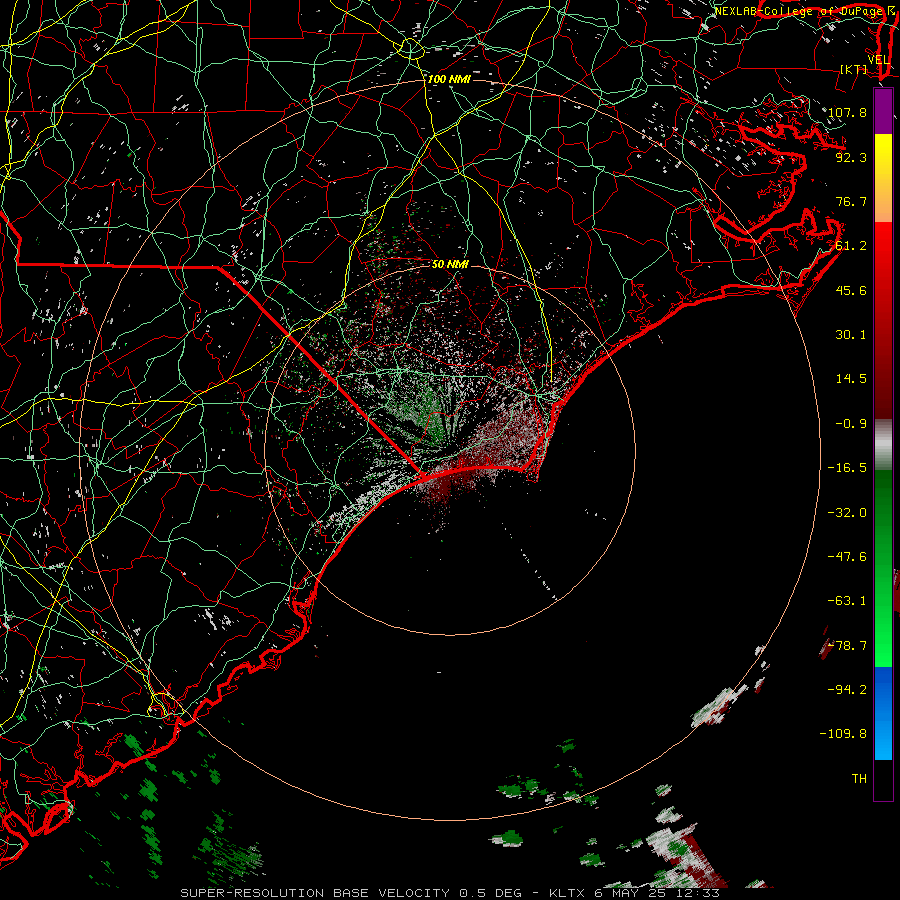This screenshot has height=900, width=900.
Task: Click the -78.7 legend value
Action: (x=847, y=646)
